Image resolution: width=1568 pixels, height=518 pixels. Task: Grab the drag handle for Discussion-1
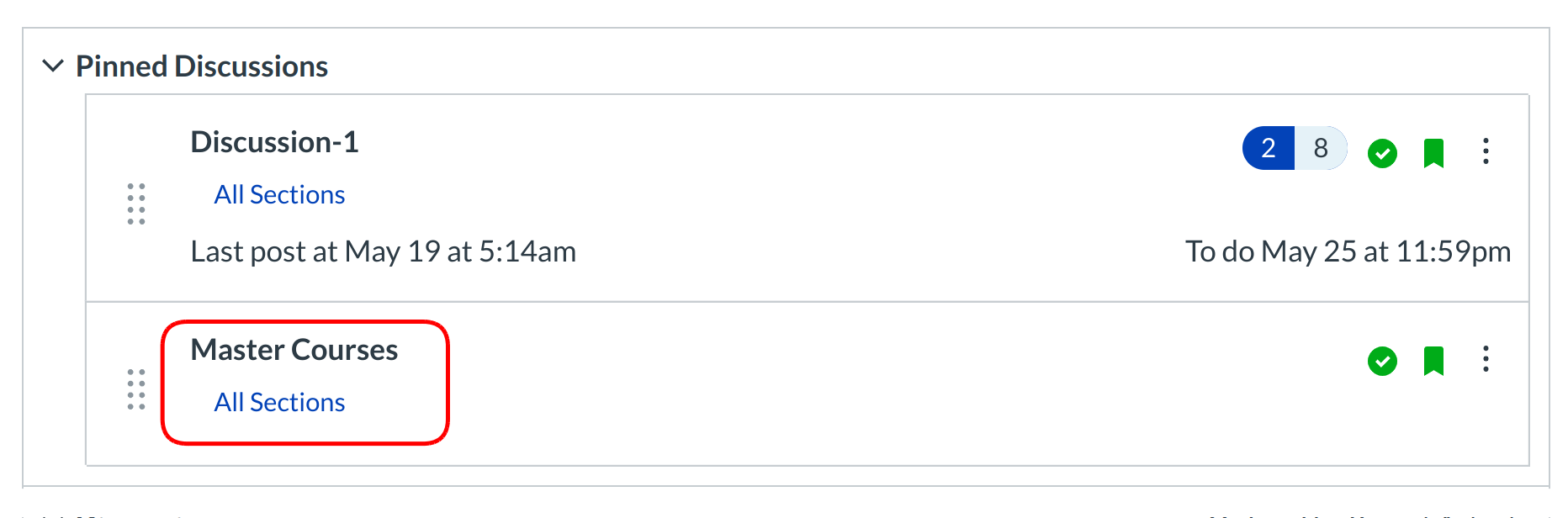point(136,203)
